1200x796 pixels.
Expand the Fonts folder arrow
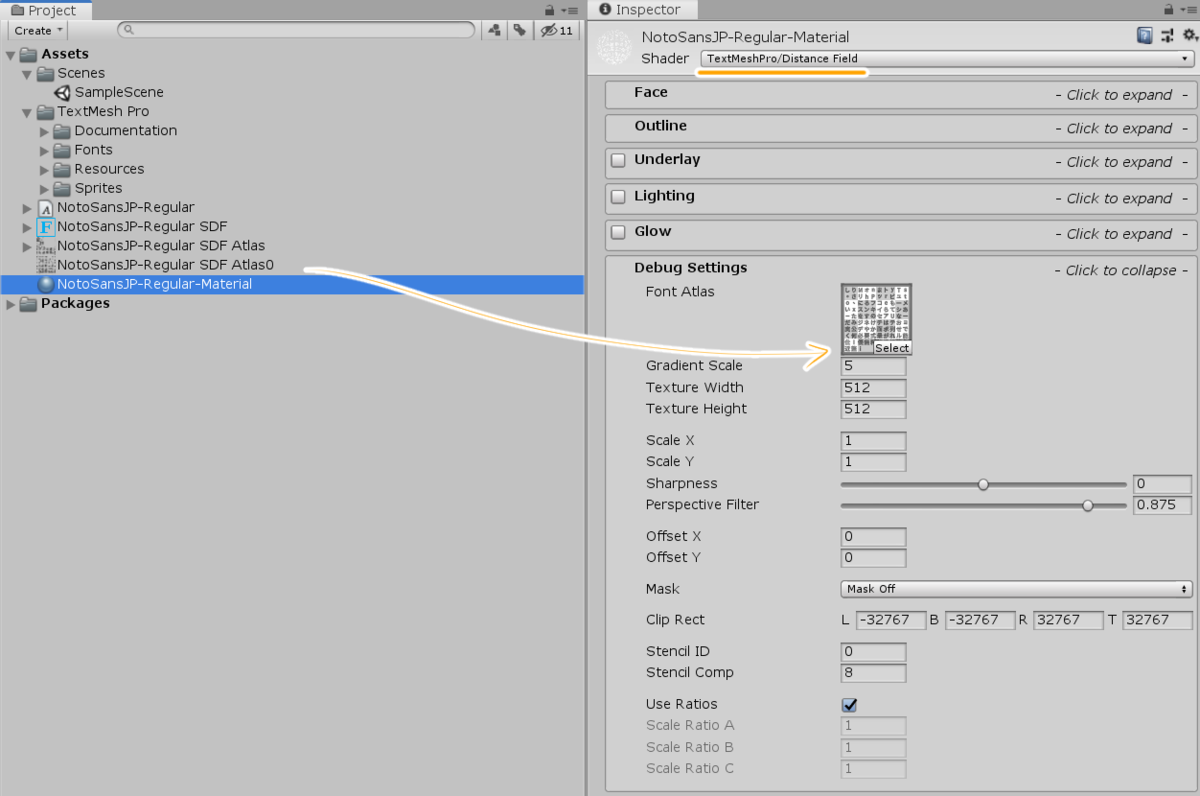[44, 150]
